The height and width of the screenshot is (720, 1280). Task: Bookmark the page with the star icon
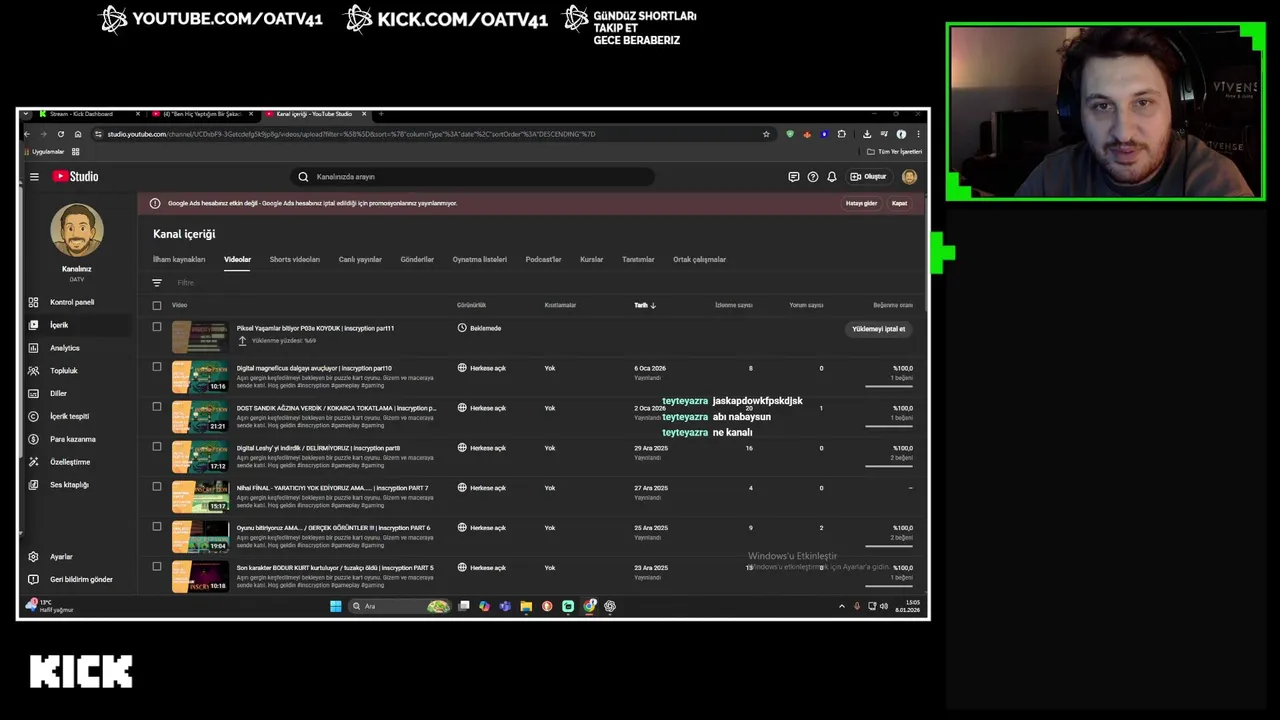(767, 134)
